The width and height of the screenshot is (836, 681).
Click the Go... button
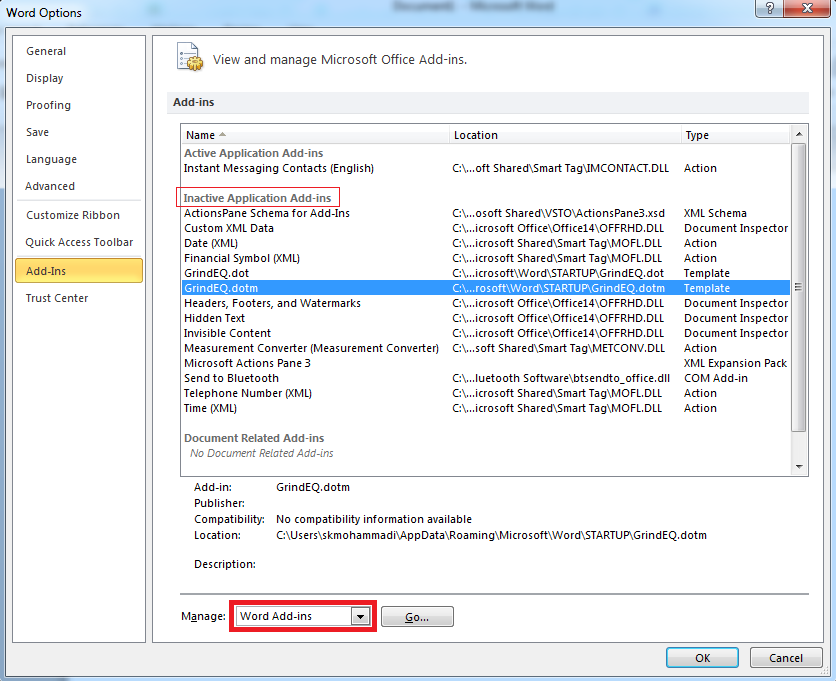click(417, 617)
